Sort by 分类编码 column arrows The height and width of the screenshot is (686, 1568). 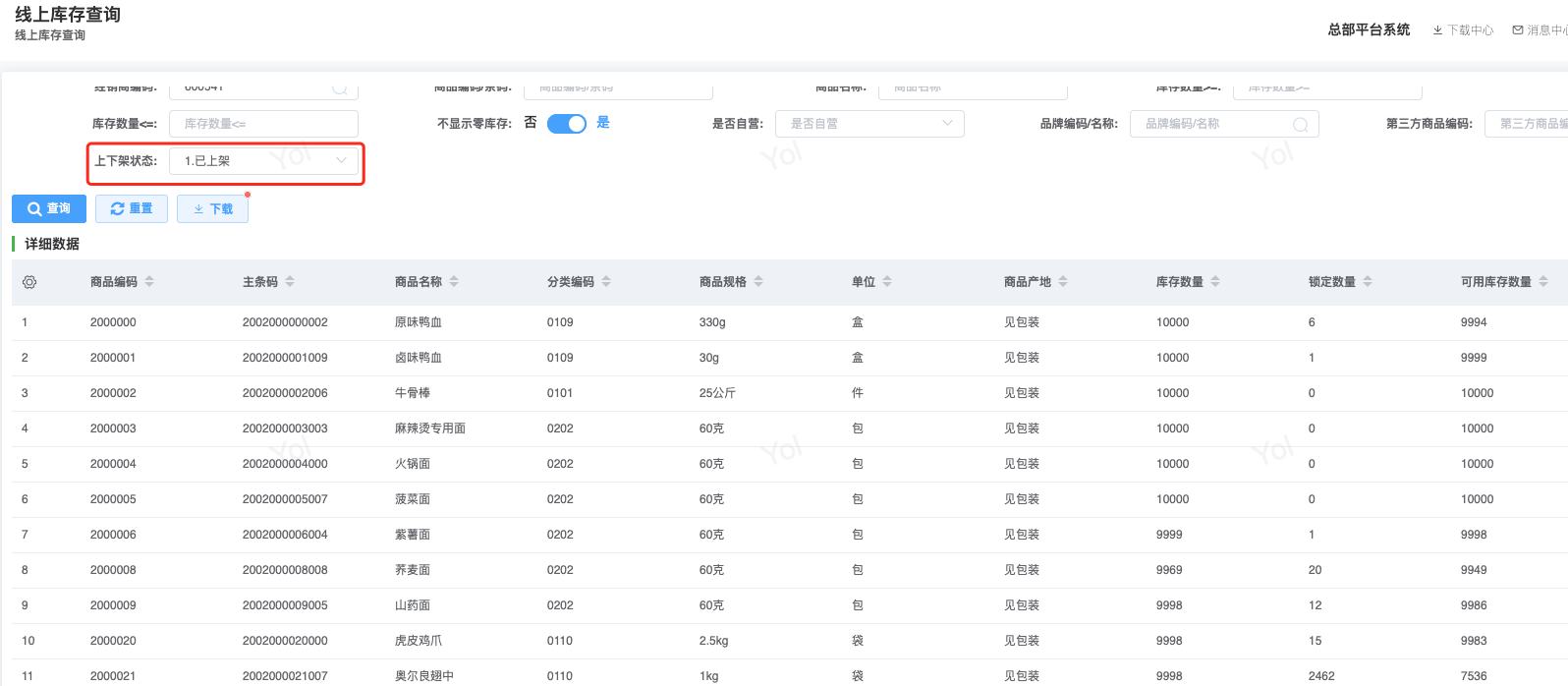pyautogui.click(x=606, y=282)
